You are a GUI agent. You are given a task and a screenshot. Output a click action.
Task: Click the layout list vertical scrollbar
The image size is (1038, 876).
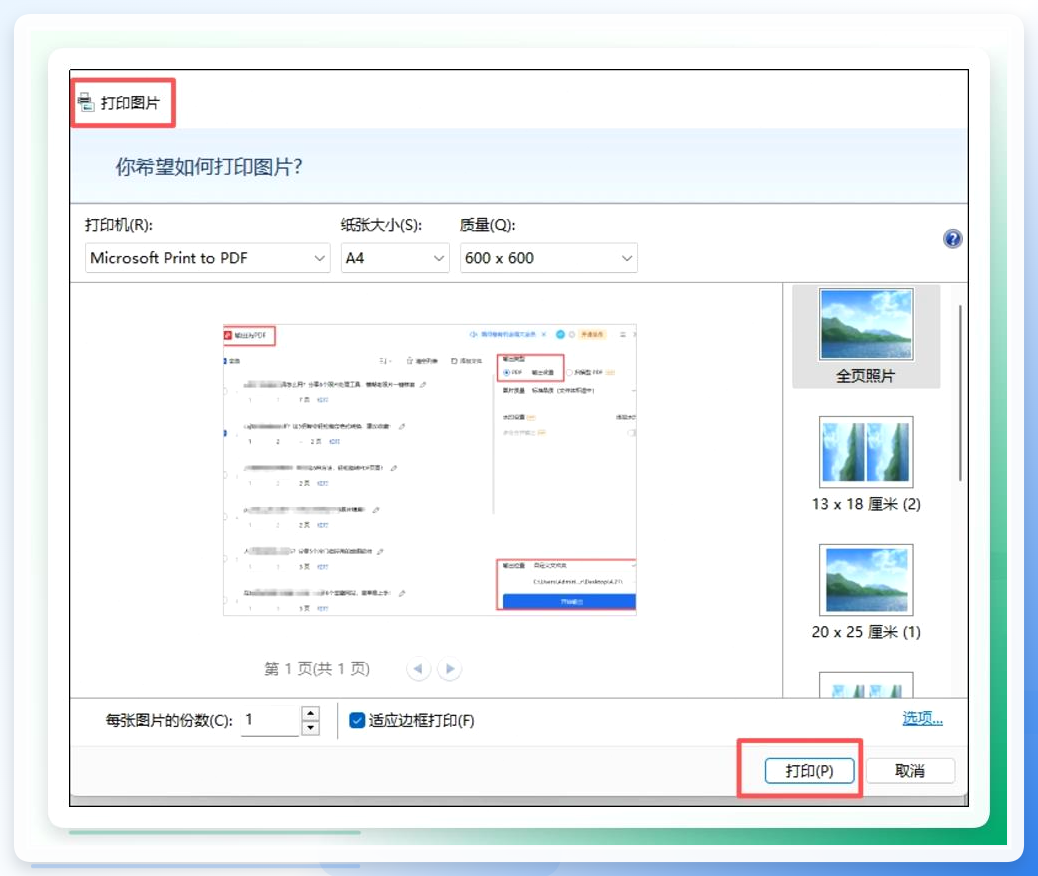(x=960, y=392)
